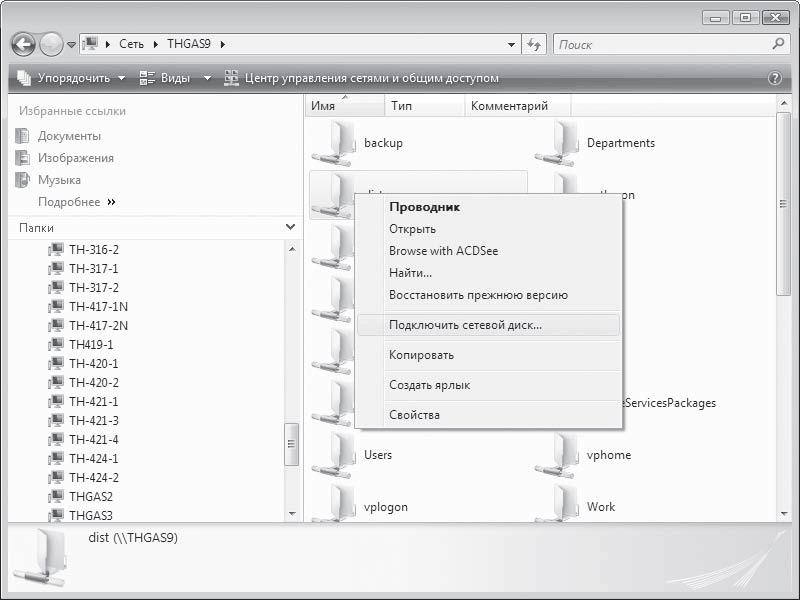Click the search magnifier icon
Image resolution: width=800 pixels, height=600 pixels.
tap(778, 44)
